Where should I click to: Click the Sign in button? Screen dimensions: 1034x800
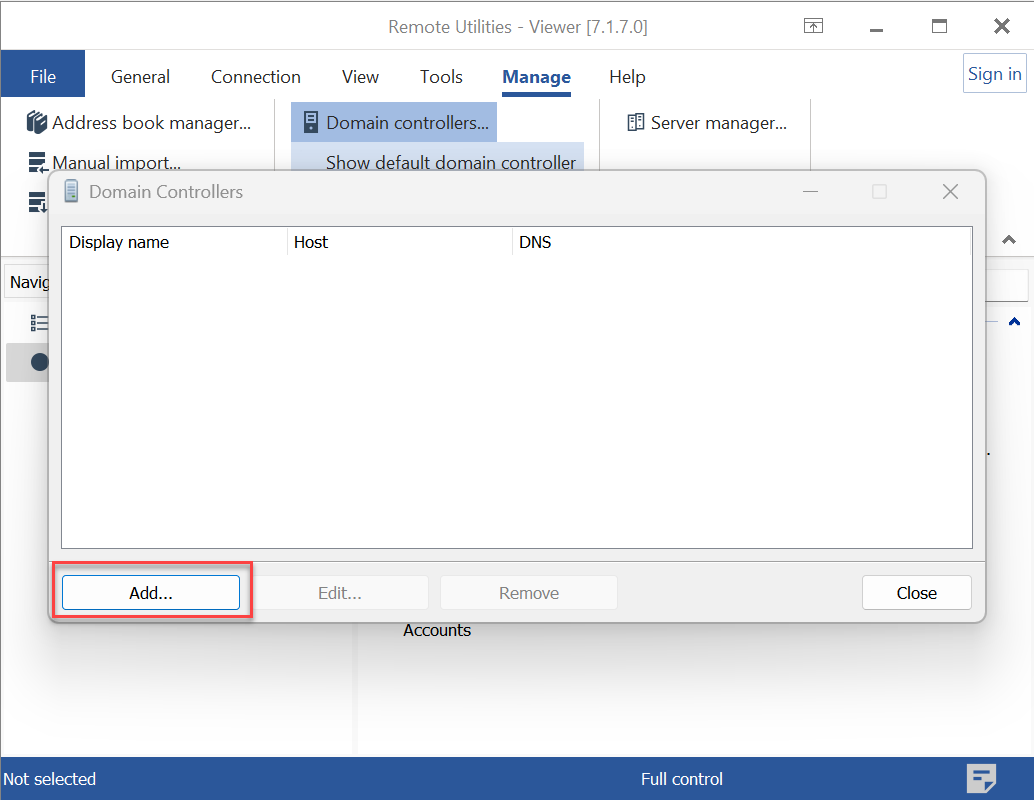coord(994,74)
